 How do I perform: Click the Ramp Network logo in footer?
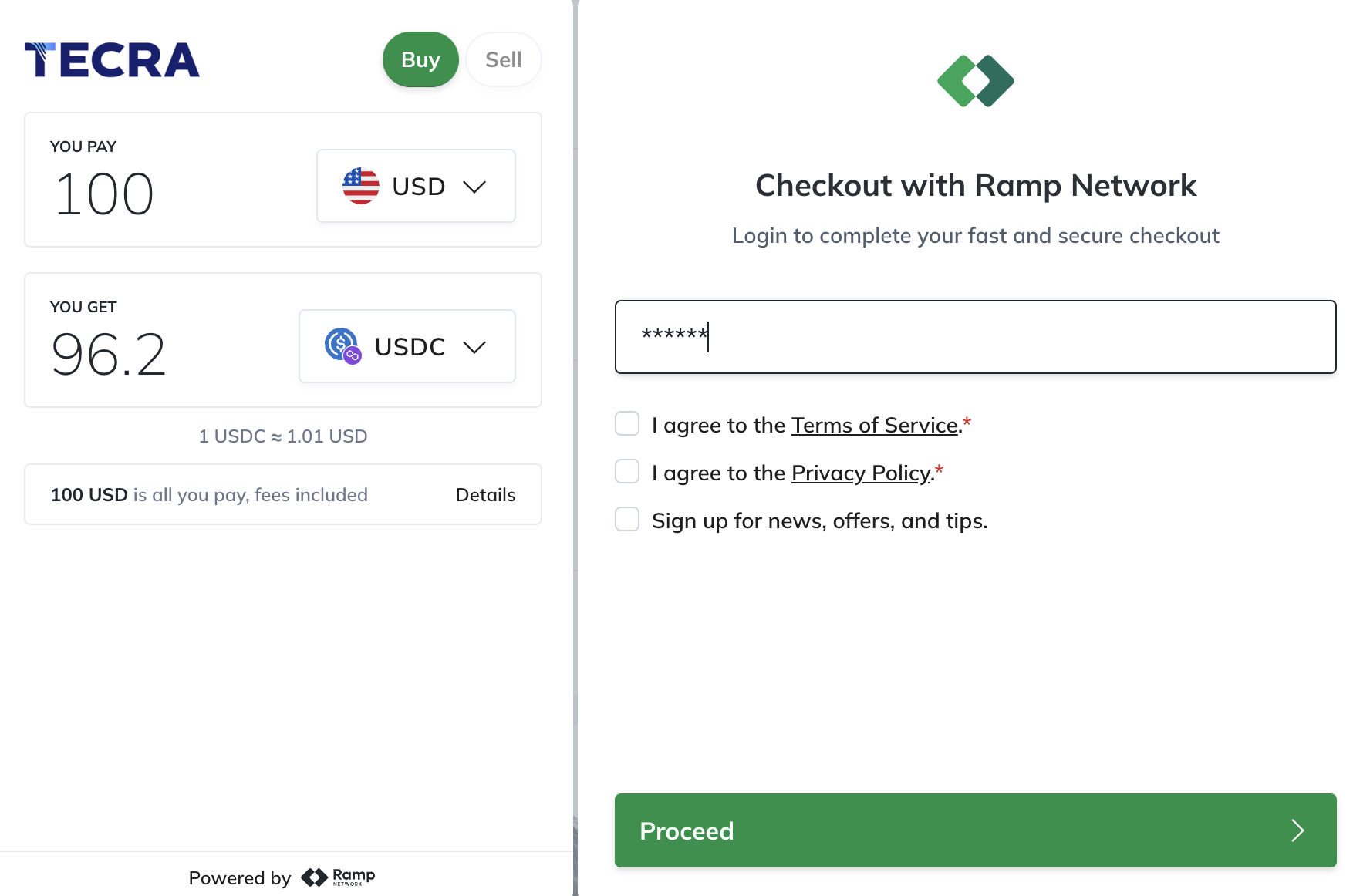tap(338, 877)
